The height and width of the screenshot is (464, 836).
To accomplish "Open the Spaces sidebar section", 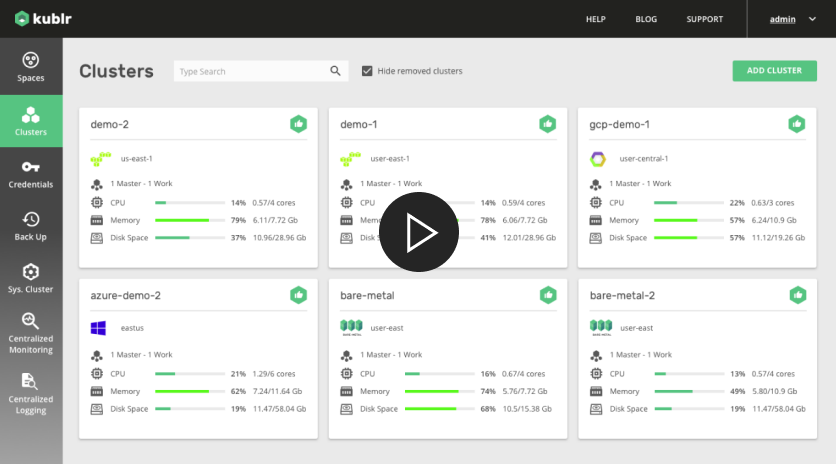I will (x=31, y=67).
